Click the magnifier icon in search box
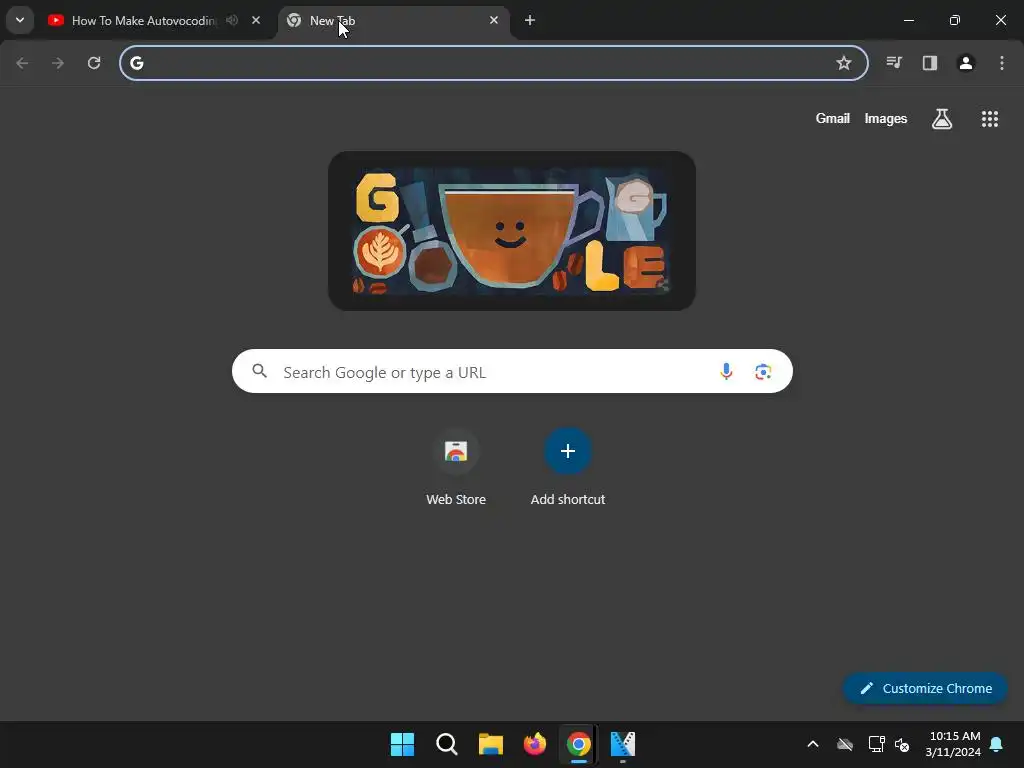The width and height of the screenshot is (1024, 768). point(260,371)
